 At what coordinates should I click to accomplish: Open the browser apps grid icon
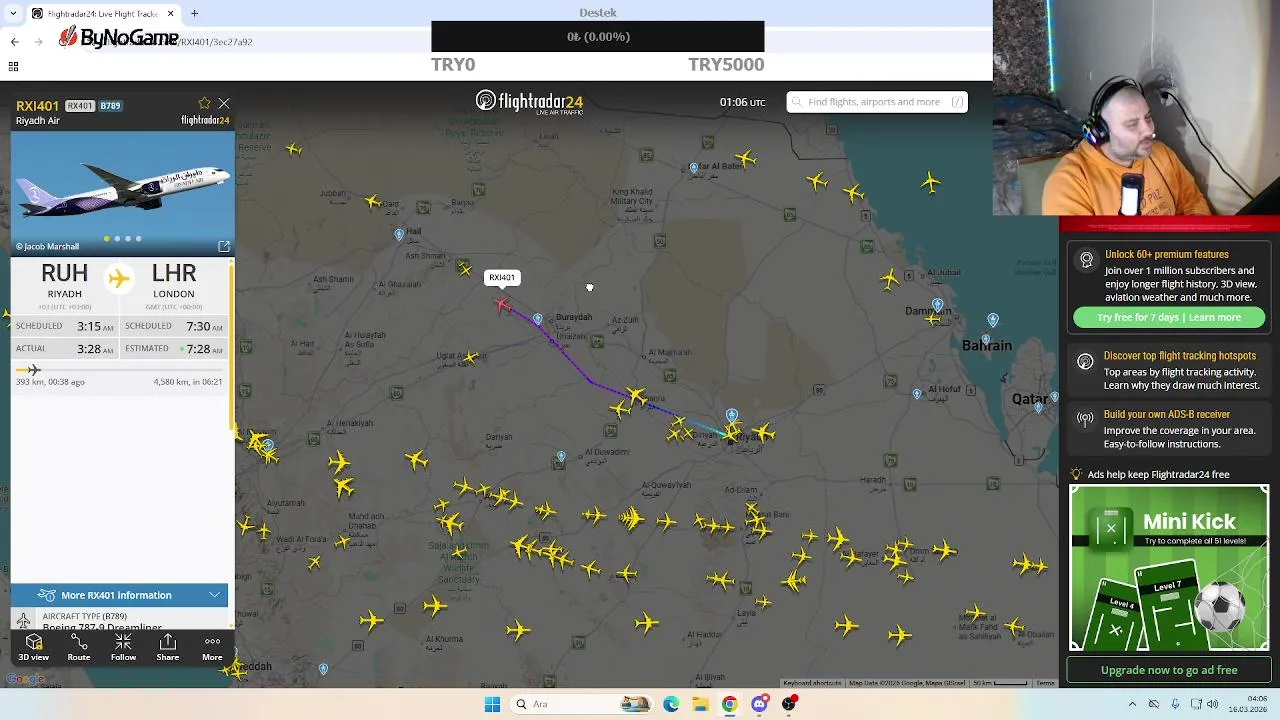13,66
